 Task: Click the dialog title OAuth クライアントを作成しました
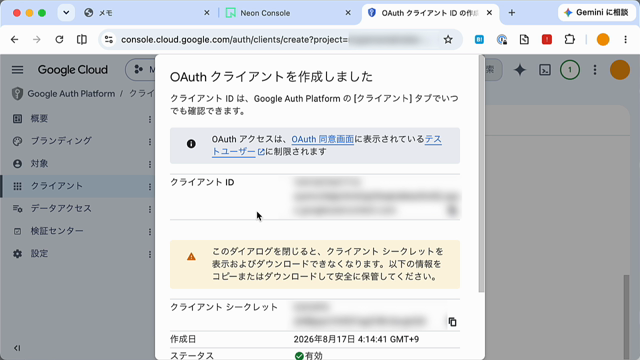271,77
